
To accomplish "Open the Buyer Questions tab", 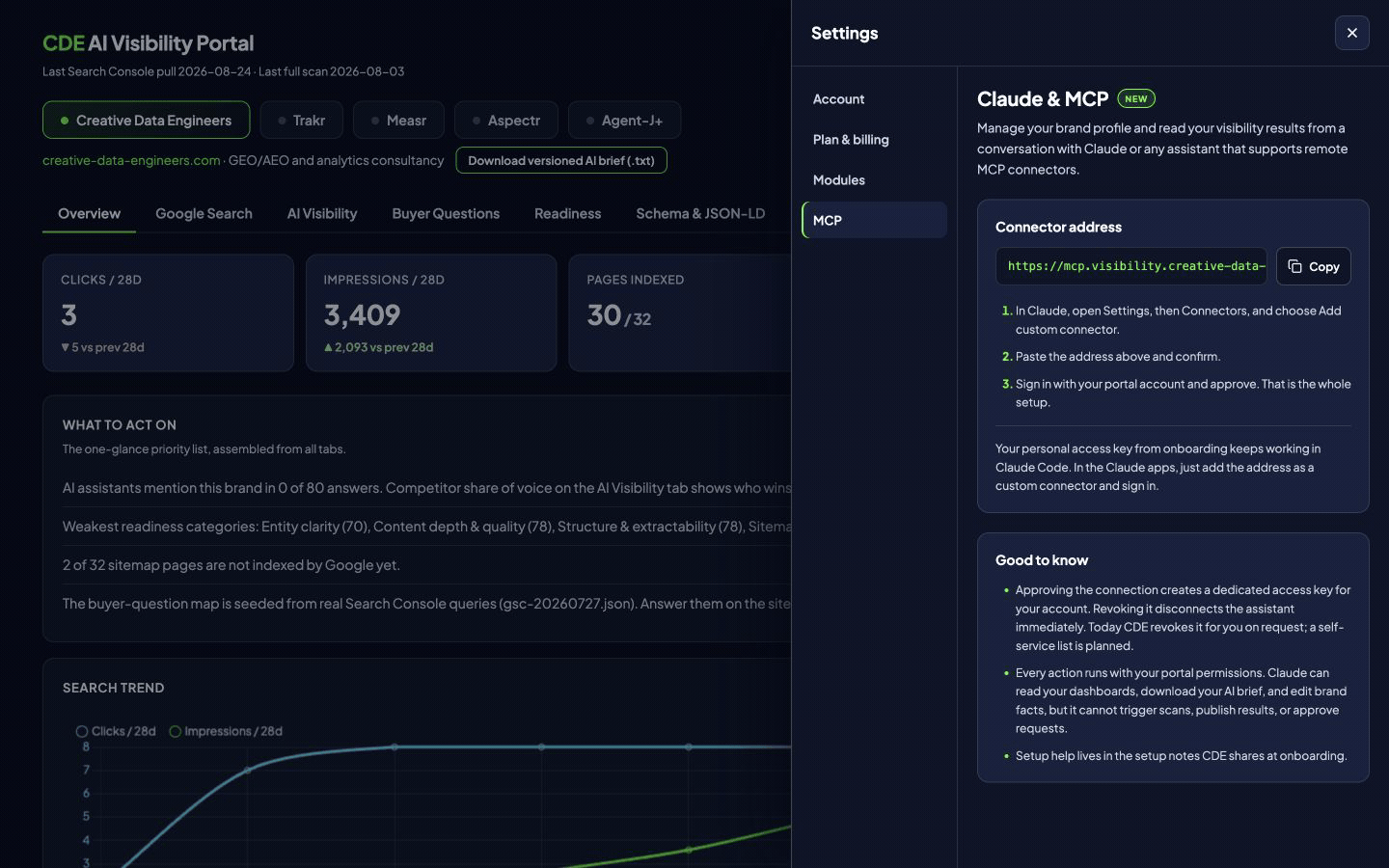I will [446, 213].
